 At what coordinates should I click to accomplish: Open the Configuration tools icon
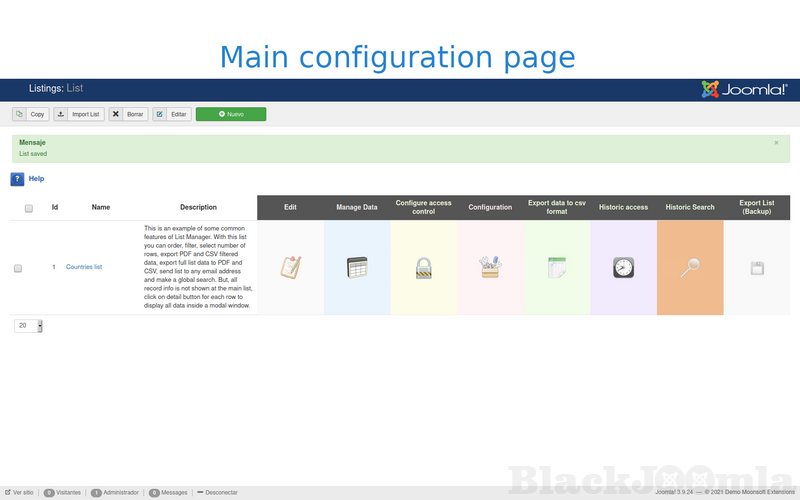tap(490, 267)
